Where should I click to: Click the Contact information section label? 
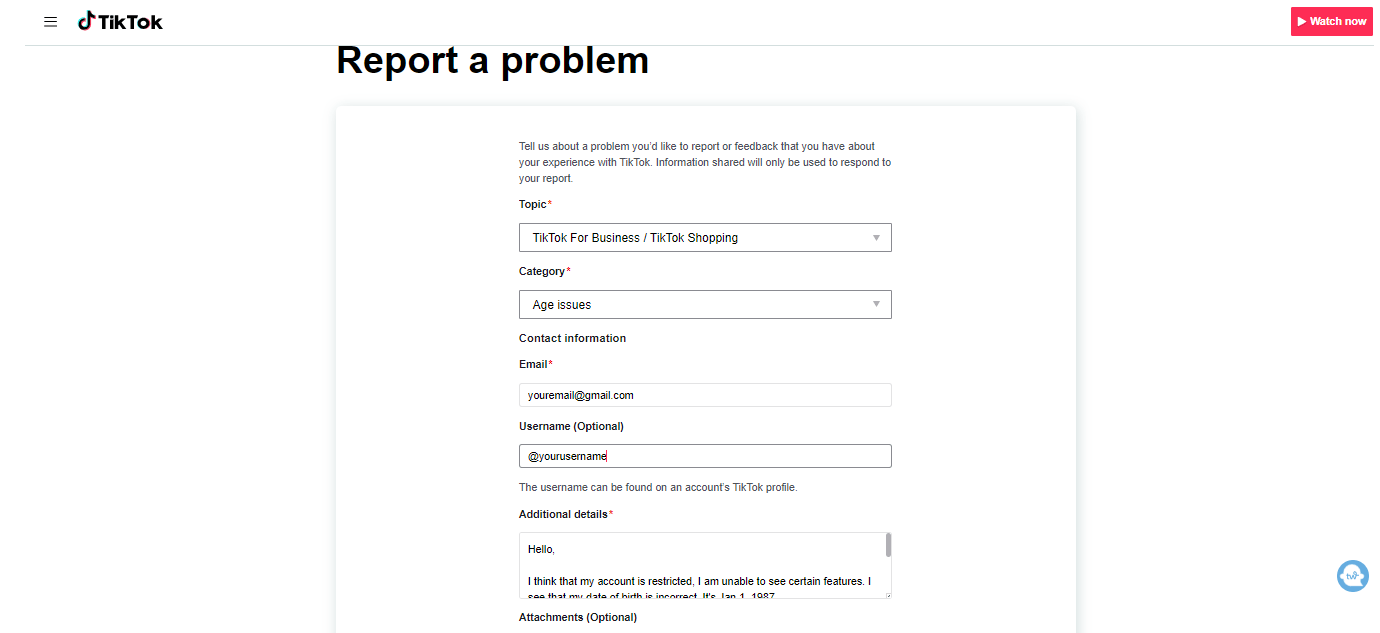(x=572, y=338)
